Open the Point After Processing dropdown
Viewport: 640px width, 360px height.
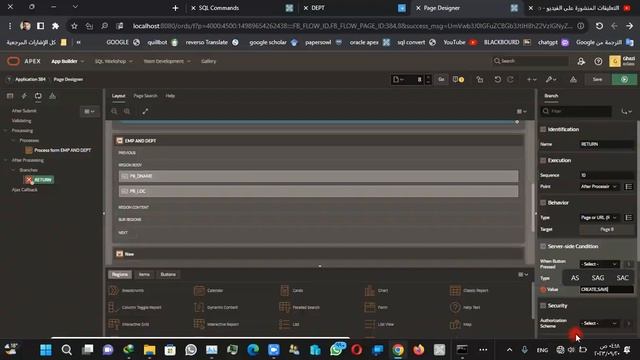click(599, 187)
